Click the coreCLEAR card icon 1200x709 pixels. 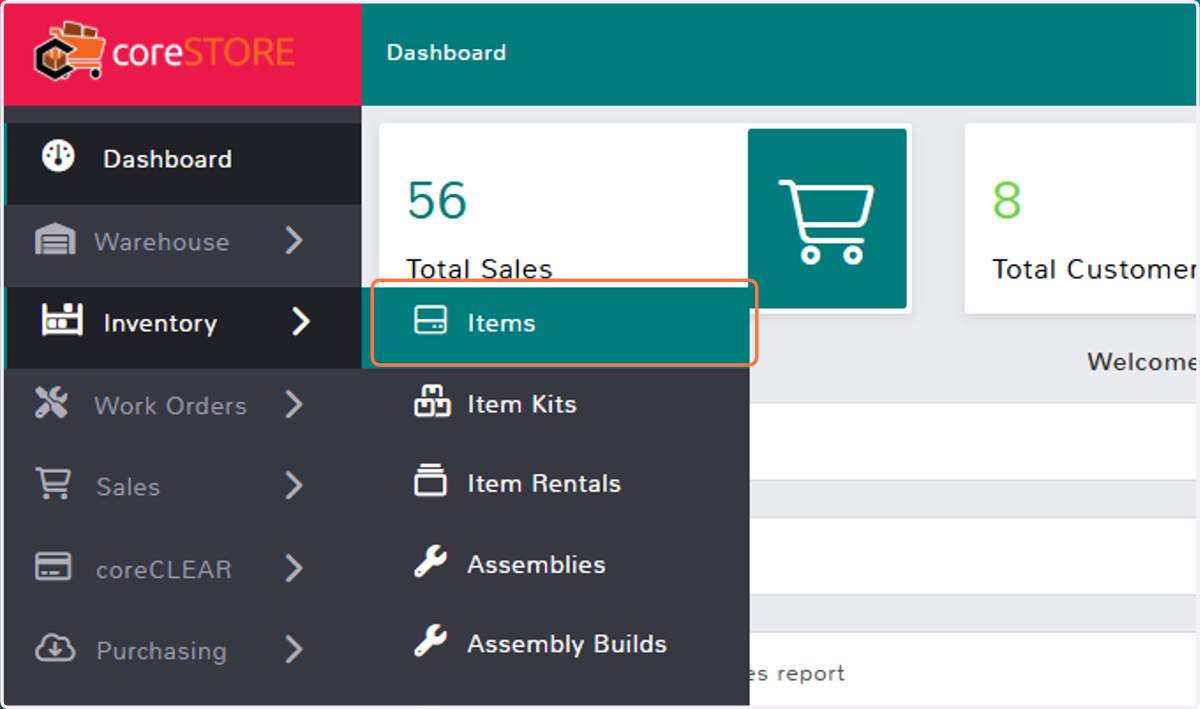[x=53, y=567]
